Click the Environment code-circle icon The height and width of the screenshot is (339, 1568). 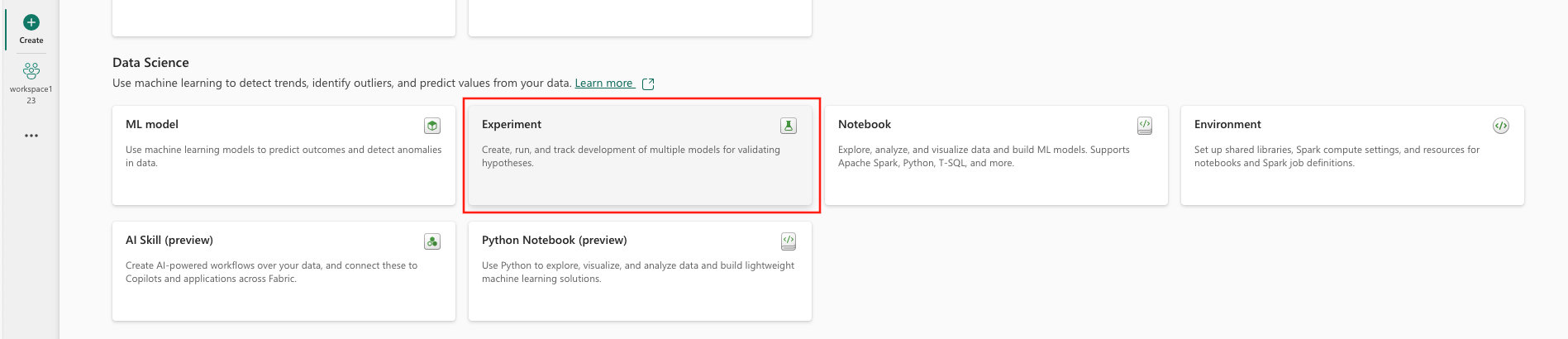(x=1501, y=126)
